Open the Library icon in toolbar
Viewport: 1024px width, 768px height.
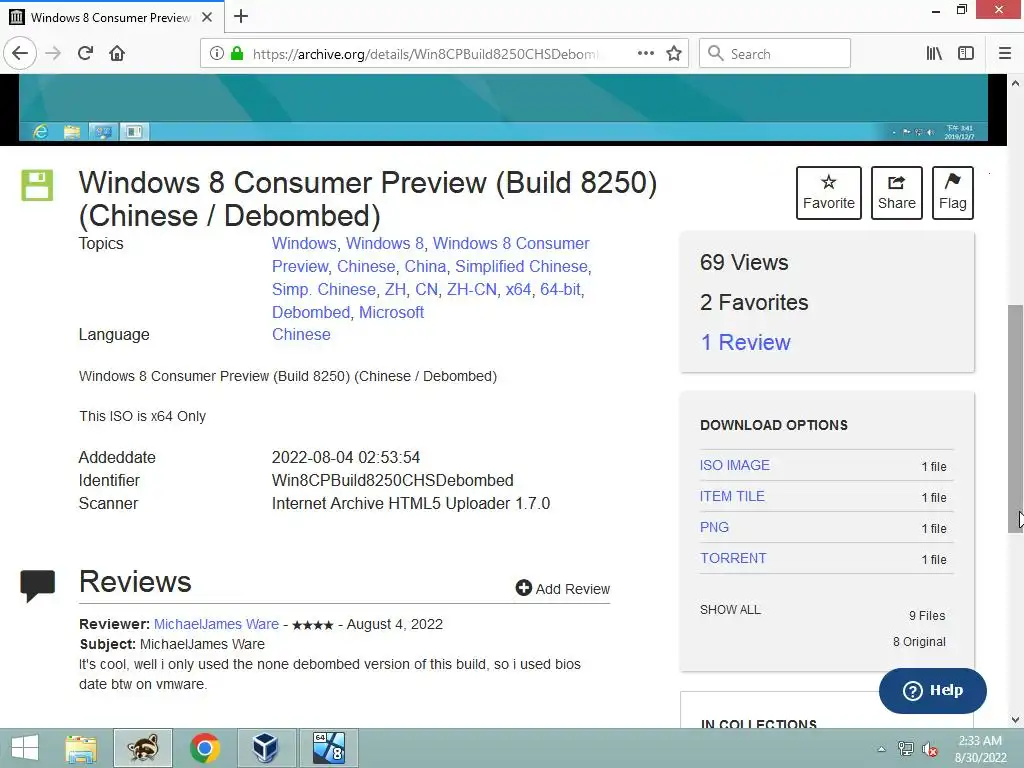(934, 53)
